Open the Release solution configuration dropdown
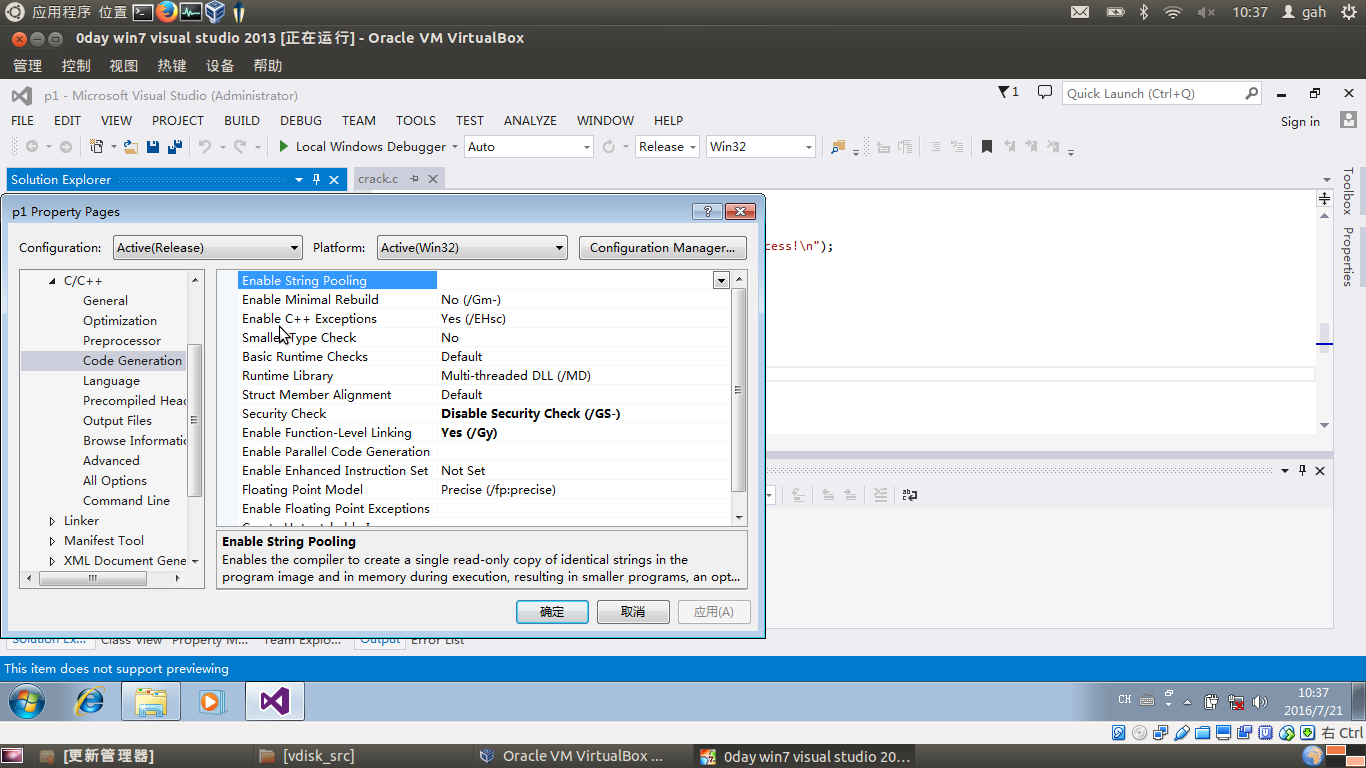 coord(667,147)
